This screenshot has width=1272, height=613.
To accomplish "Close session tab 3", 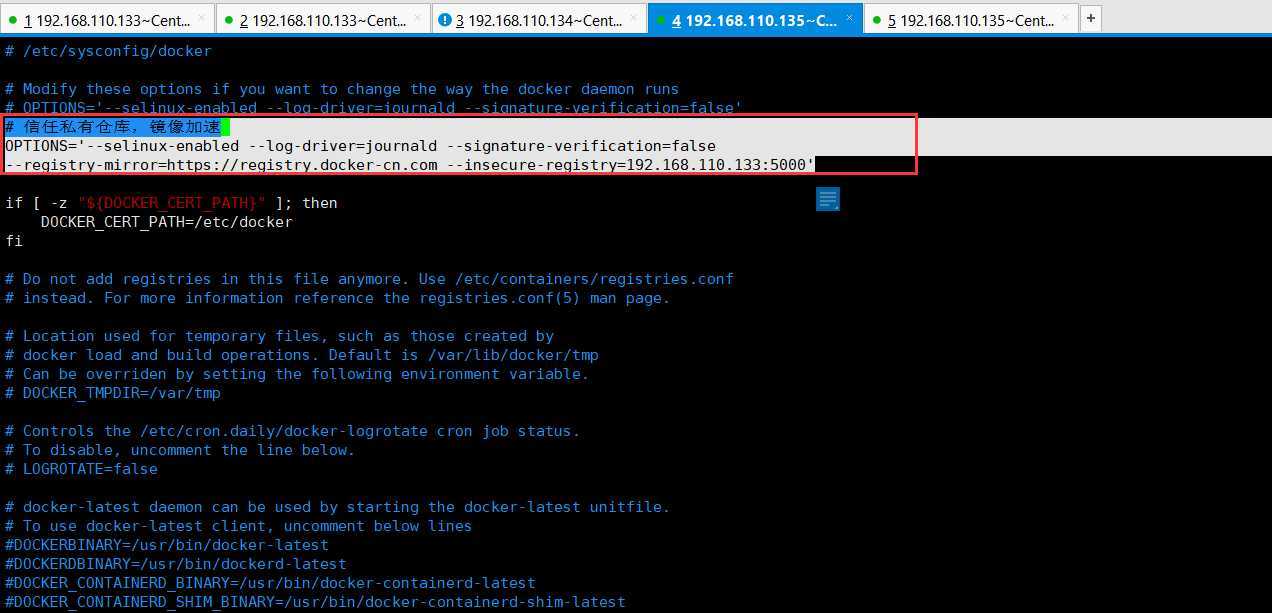I will (635, 20).
